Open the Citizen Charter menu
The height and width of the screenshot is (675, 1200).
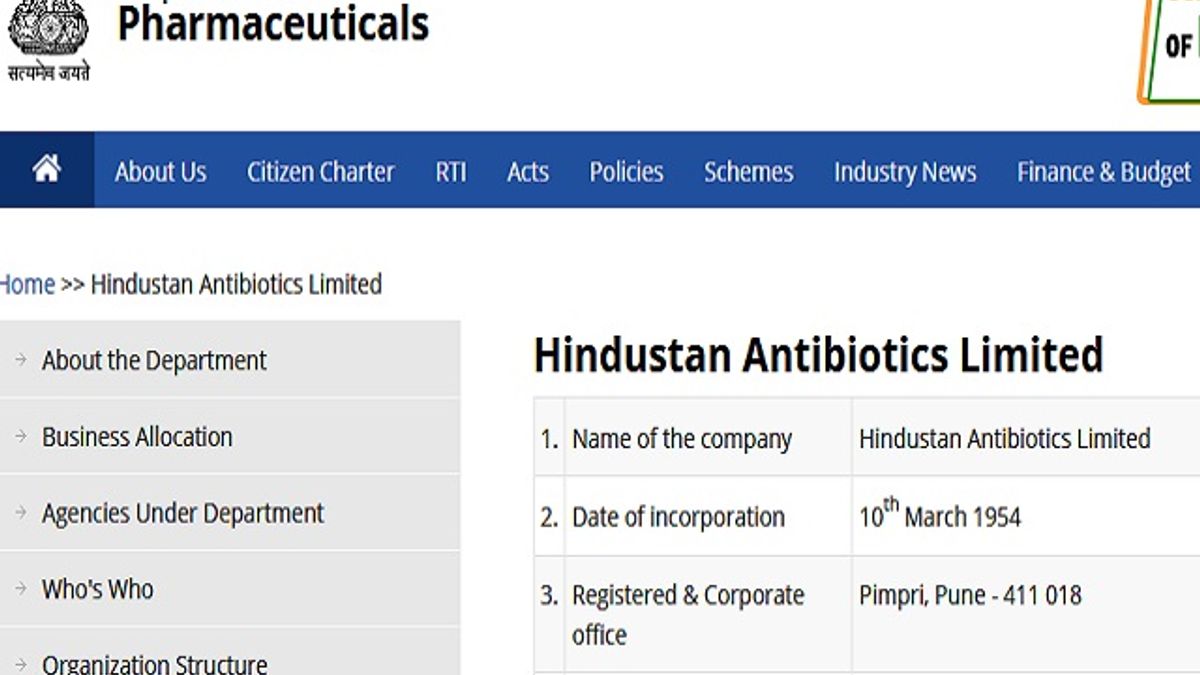(x=320, y=172)
